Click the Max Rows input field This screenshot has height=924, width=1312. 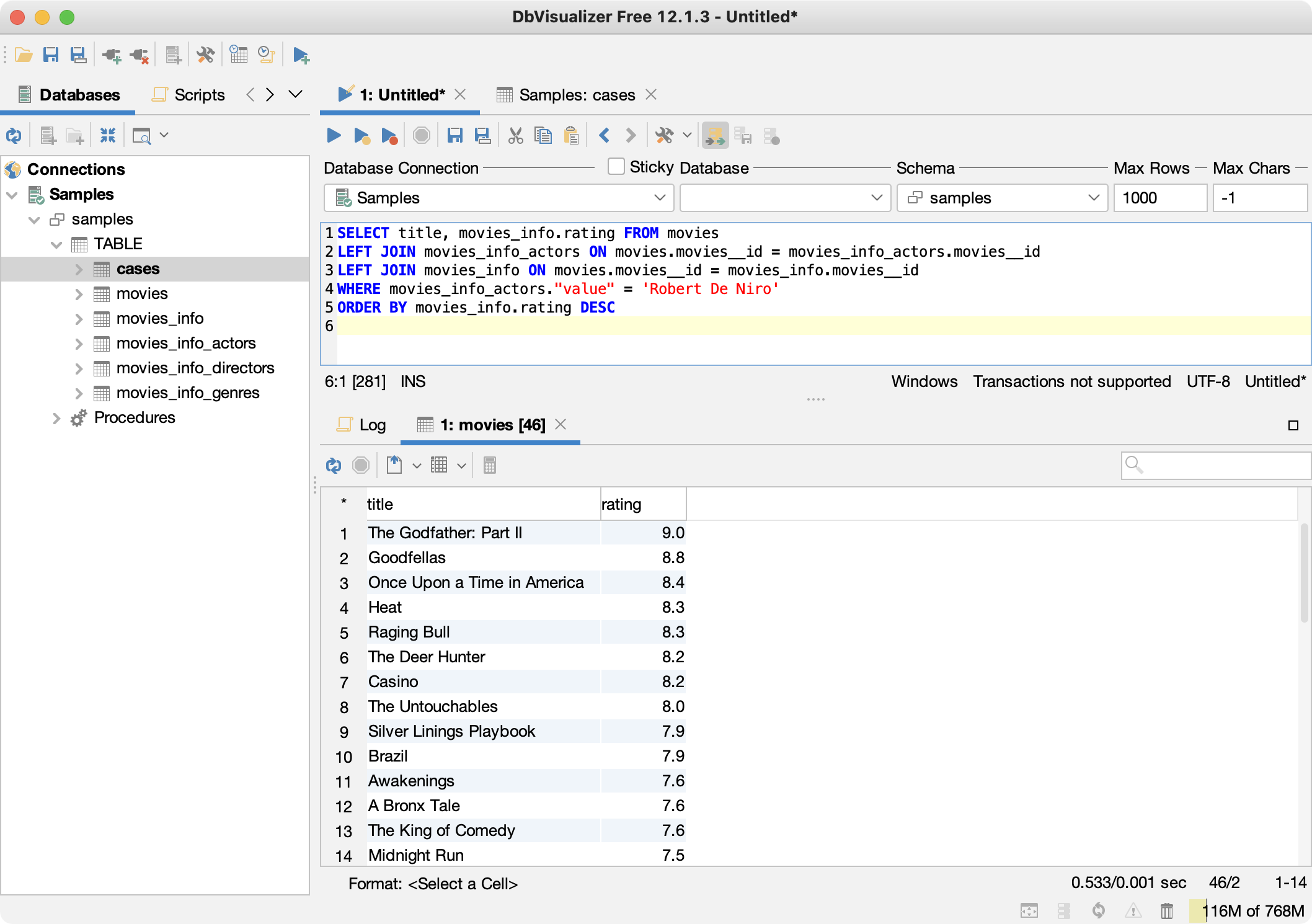(x=1159, y=198)
